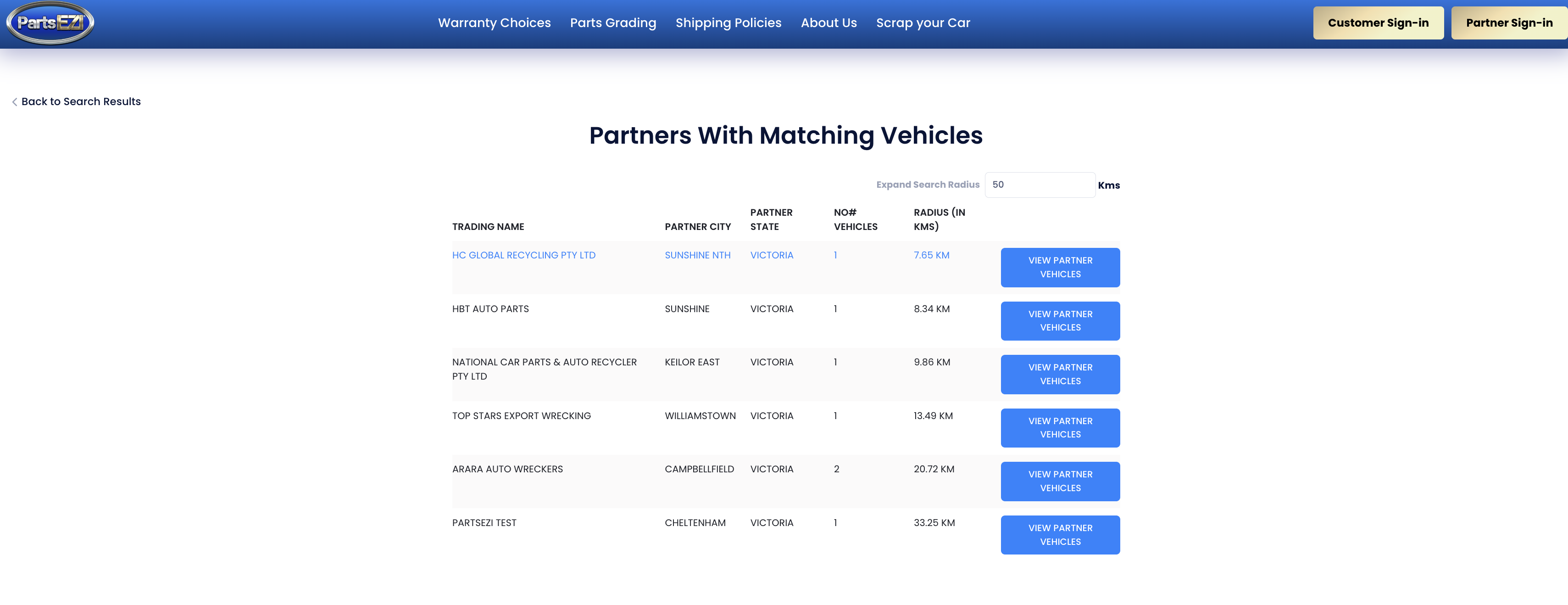
Task: Open Parts Grading page
Action: click(x=613, y=22)
